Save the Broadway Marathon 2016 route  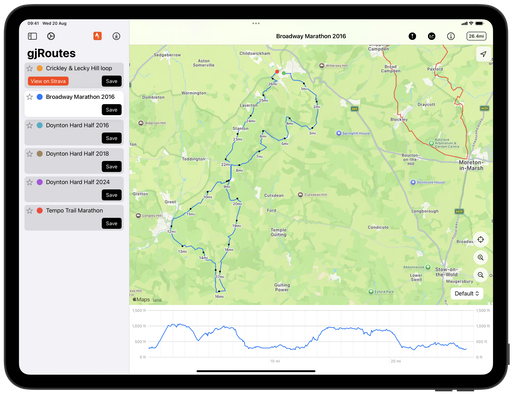pos(111,110)
